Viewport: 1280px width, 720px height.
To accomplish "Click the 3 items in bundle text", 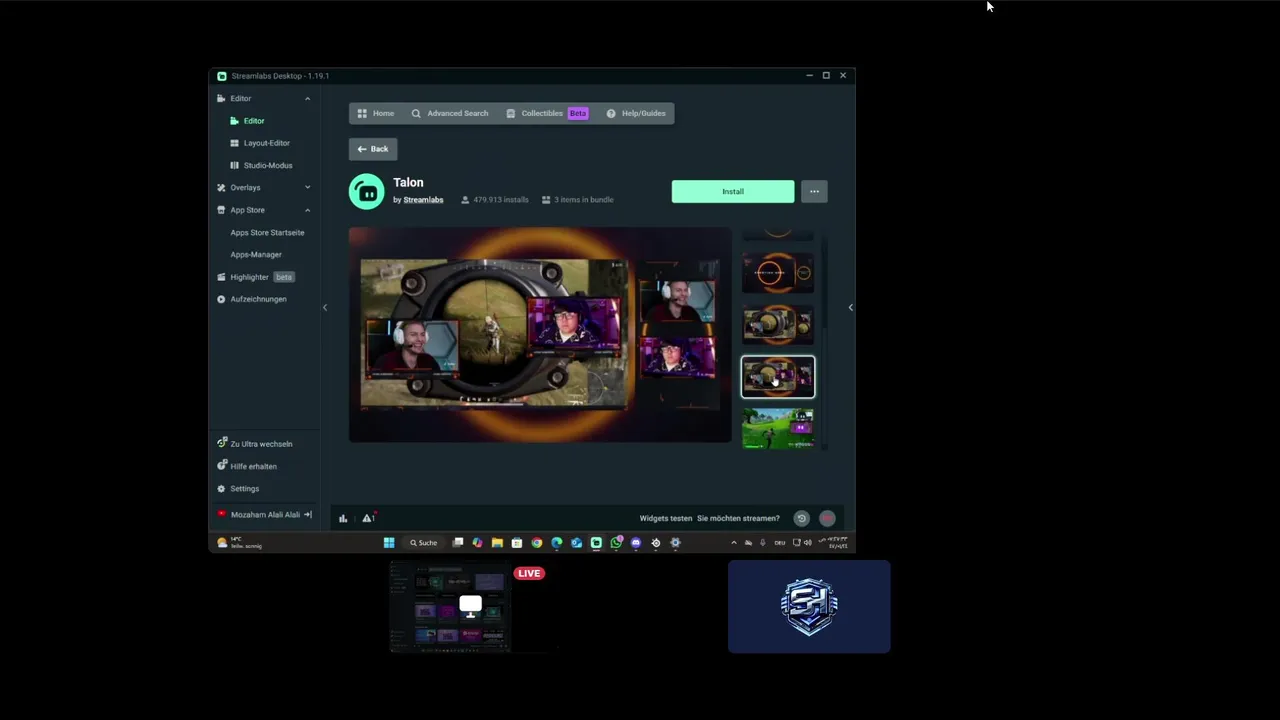I will pyautogui.click(x=584, y=200).
